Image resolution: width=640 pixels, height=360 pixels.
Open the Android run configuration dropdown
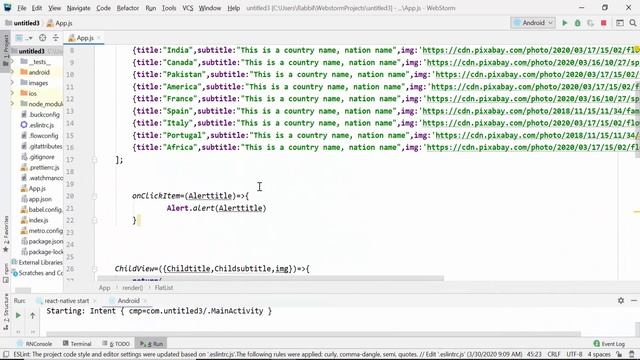point(533,23)
